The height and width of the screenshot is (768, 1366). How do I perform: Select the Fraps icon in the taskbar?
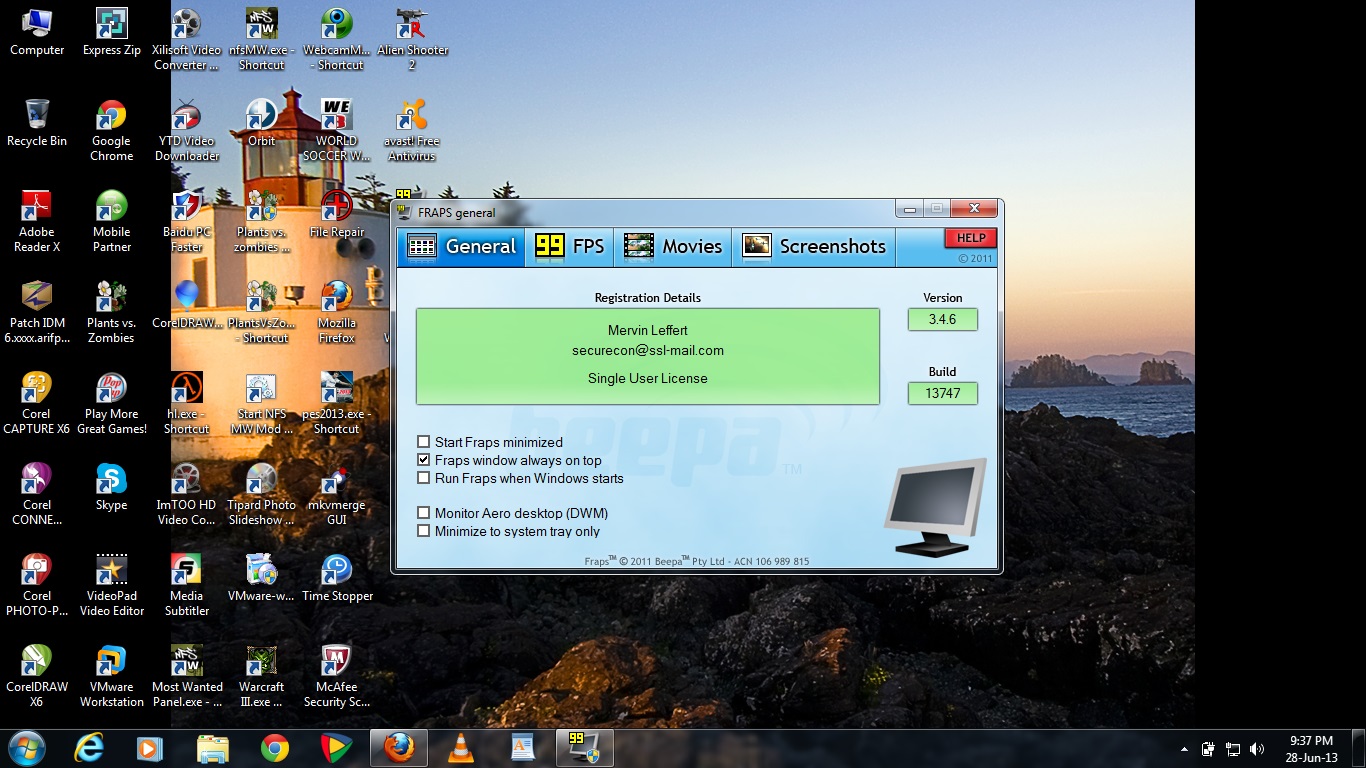point(583,747)
